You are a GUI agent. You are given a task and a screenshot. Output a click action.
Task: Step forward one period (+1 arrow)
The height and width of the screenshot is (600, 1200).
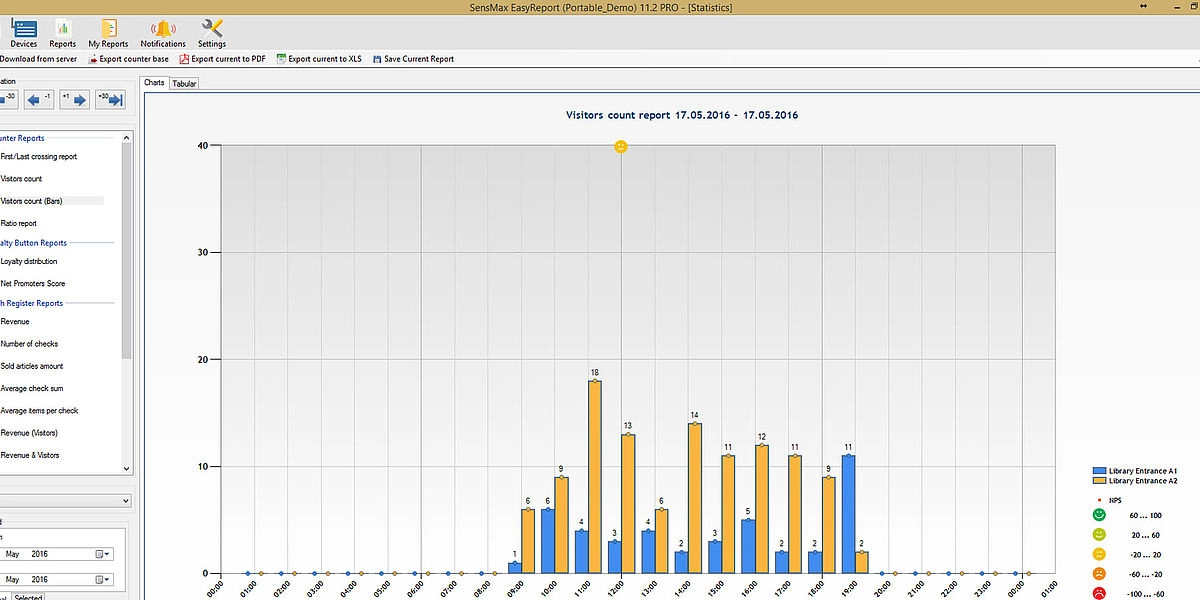74,99
